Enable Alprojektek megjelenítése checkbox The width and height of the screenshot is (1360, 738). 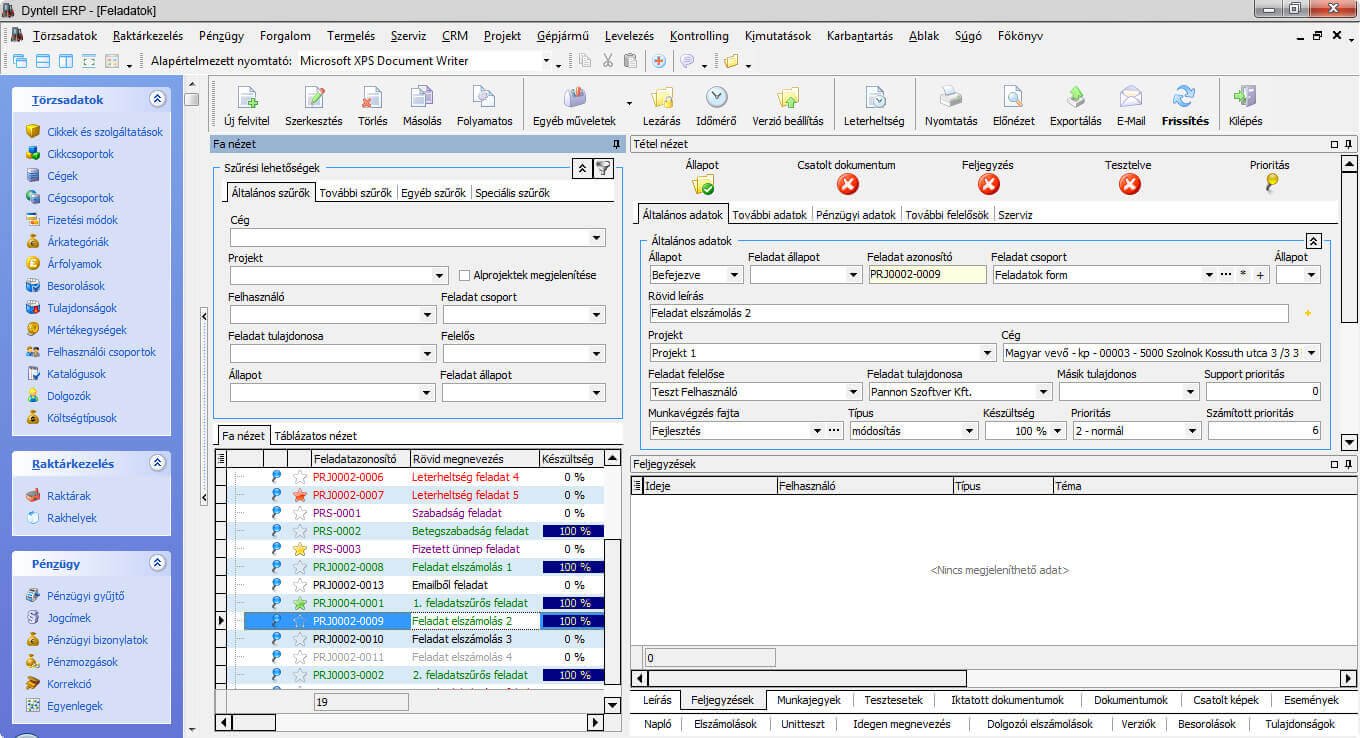[465, 275]
